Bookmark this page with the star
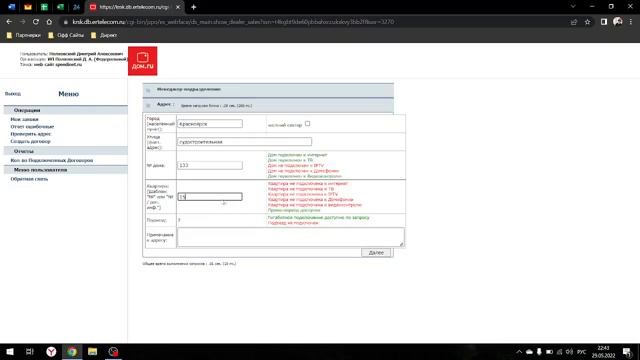Image resolution: width=640 pixels, height=360 pixels. click(587, 22)
